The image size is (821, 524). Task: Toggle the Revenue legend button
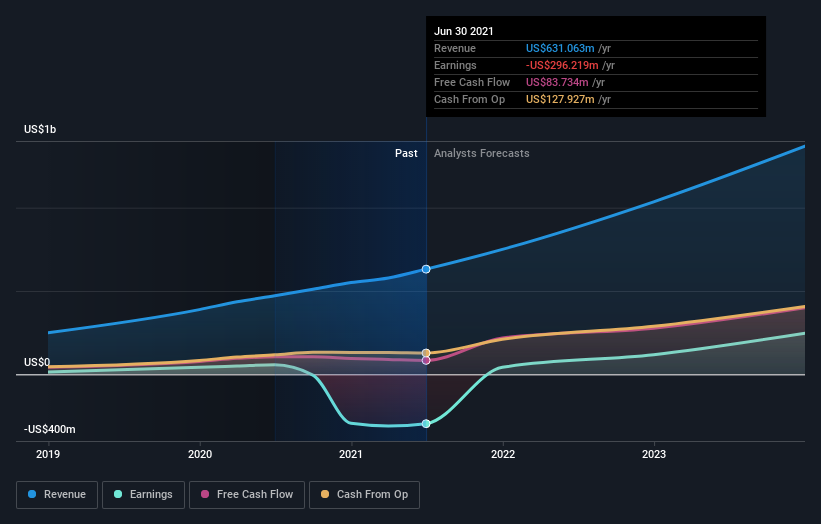coord(57,495)
